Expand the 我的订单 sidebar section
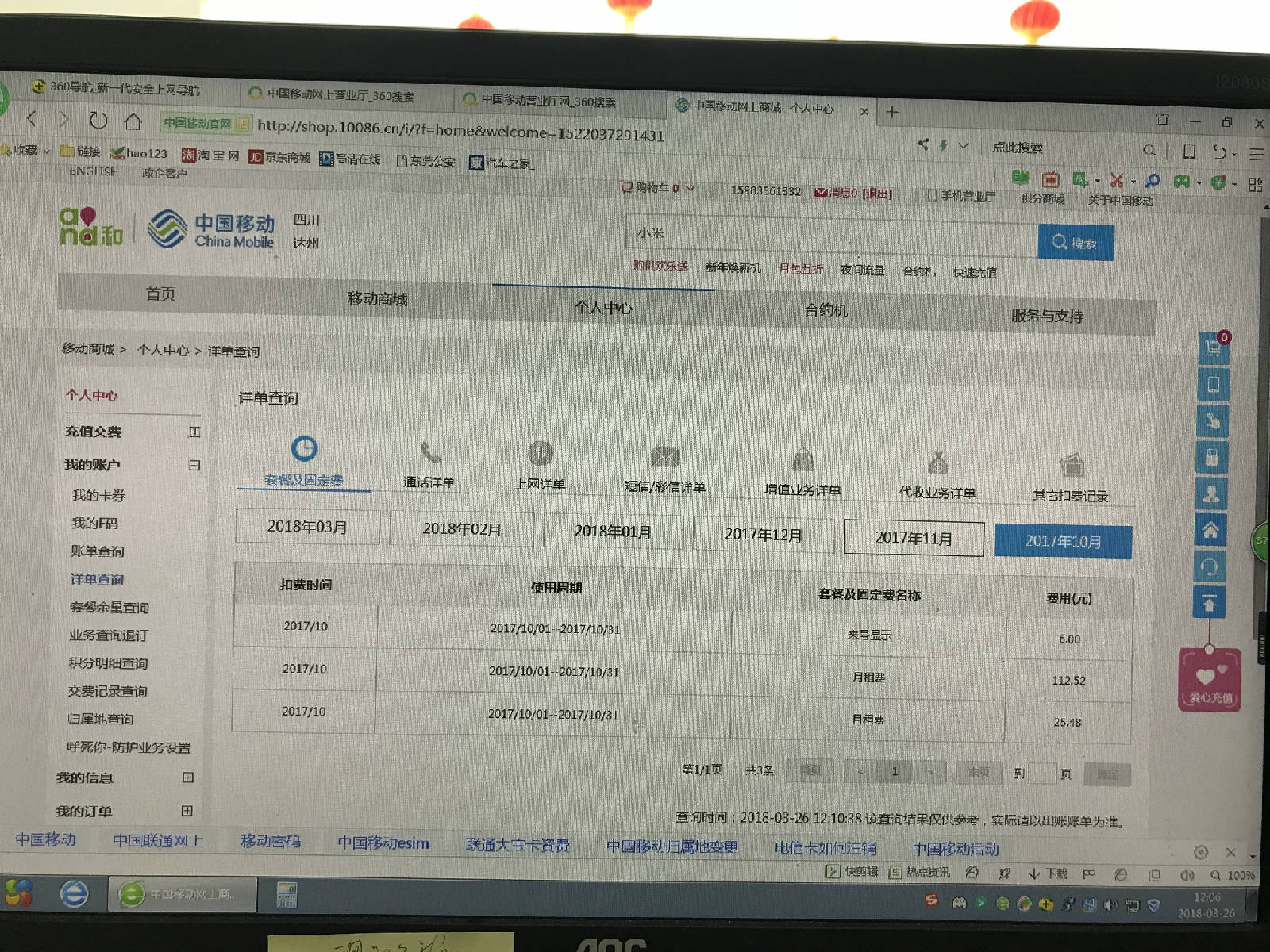This screenshot has height=952, width=1270. tap(187, 811)
